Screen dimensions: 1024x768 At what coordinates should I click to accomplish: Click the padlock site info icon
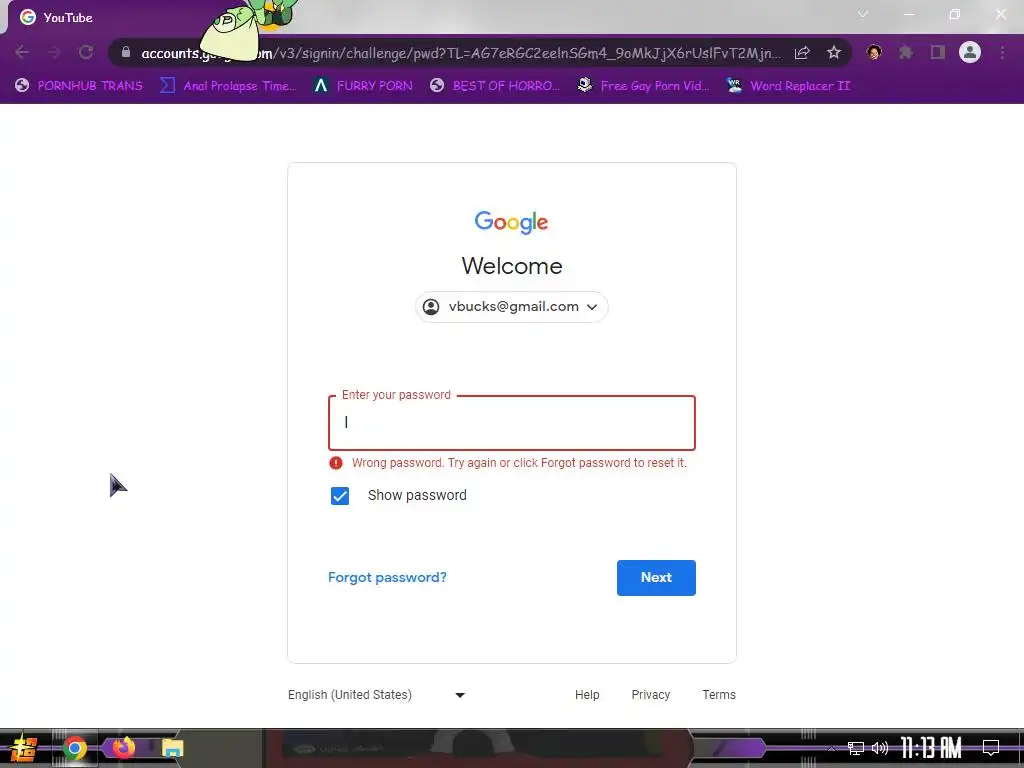tap(126, 52)
